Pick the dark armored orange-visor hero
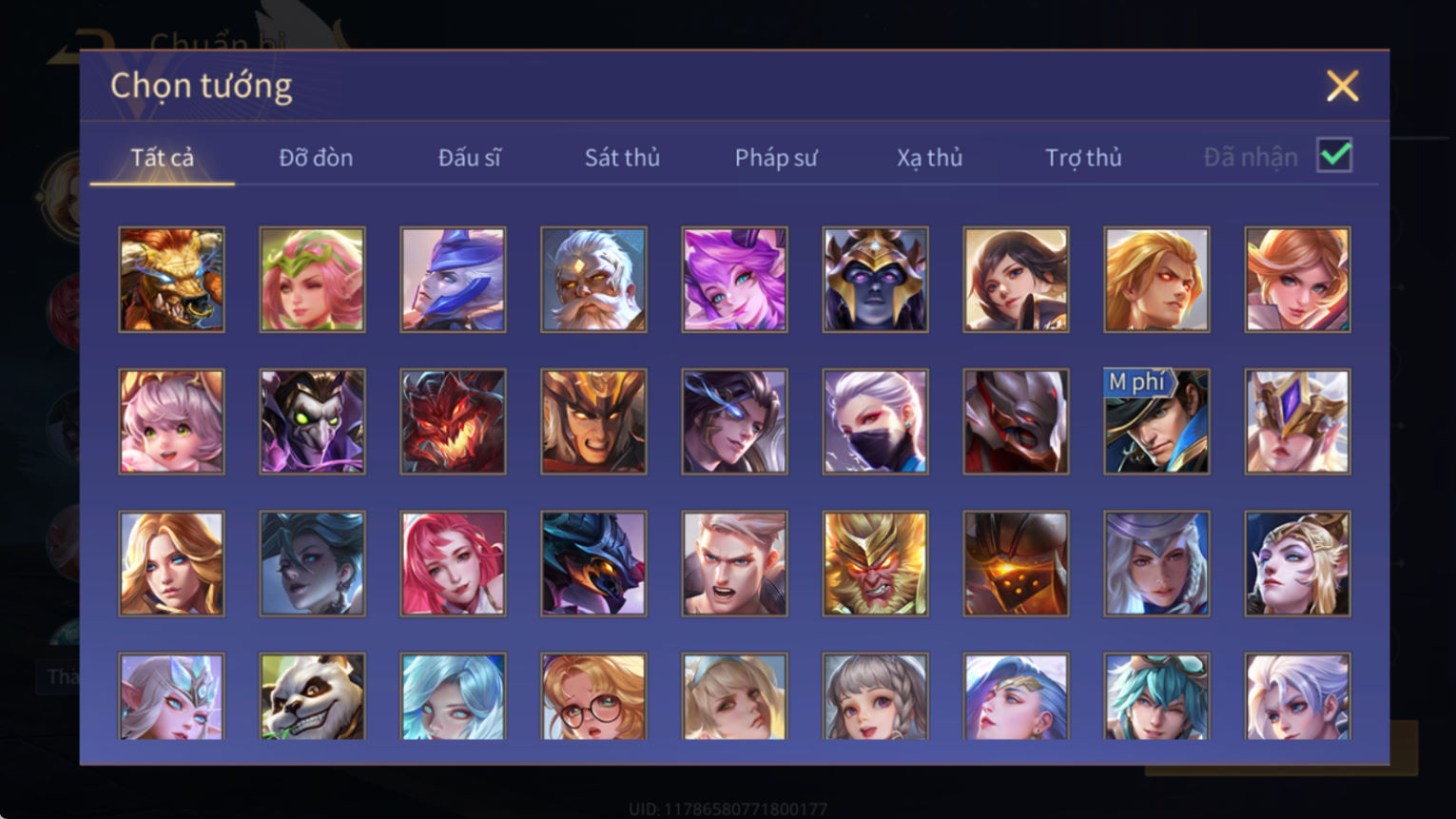Screen dimensions: 1456x819 tap(1016, 564)
